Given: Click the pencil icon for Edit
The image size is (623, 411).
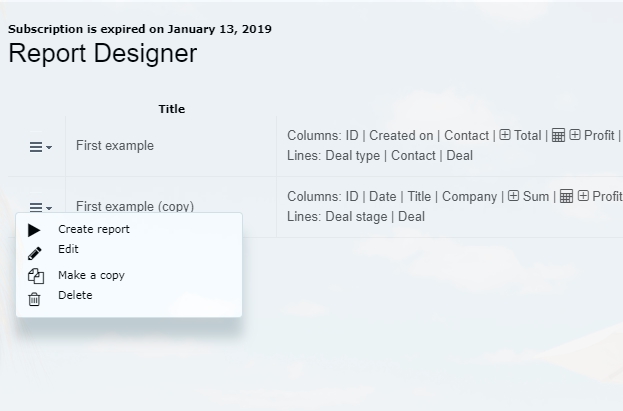Looking at the screenshot, I should [35, 254].
